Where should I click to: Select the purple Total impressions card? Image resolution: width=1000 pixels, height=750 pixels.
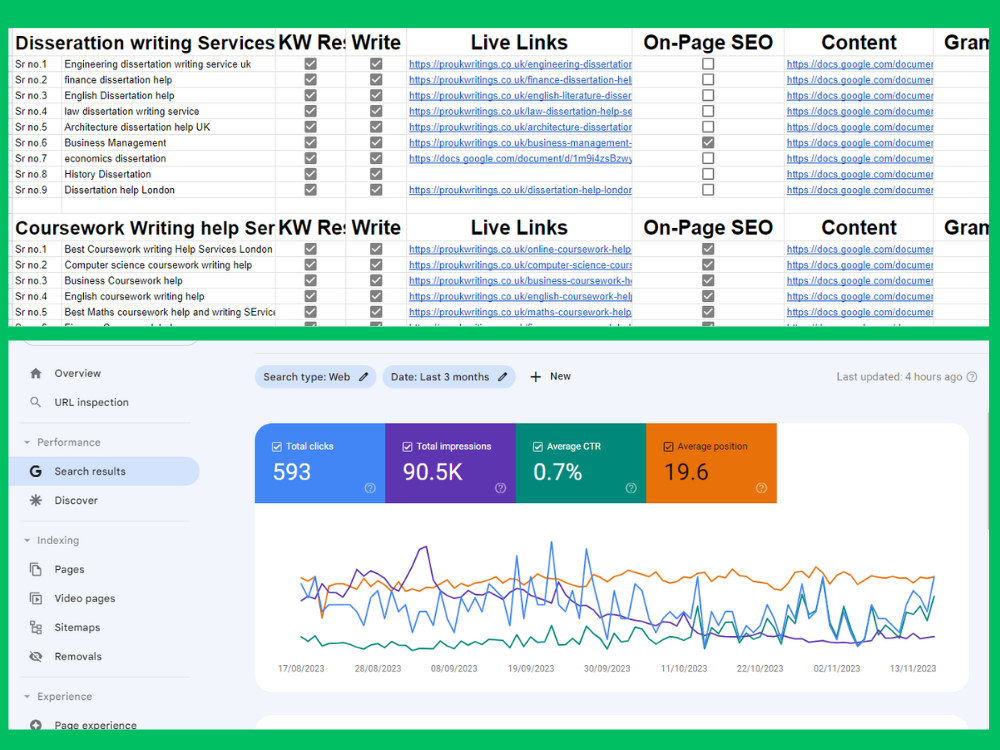[450, 463]
